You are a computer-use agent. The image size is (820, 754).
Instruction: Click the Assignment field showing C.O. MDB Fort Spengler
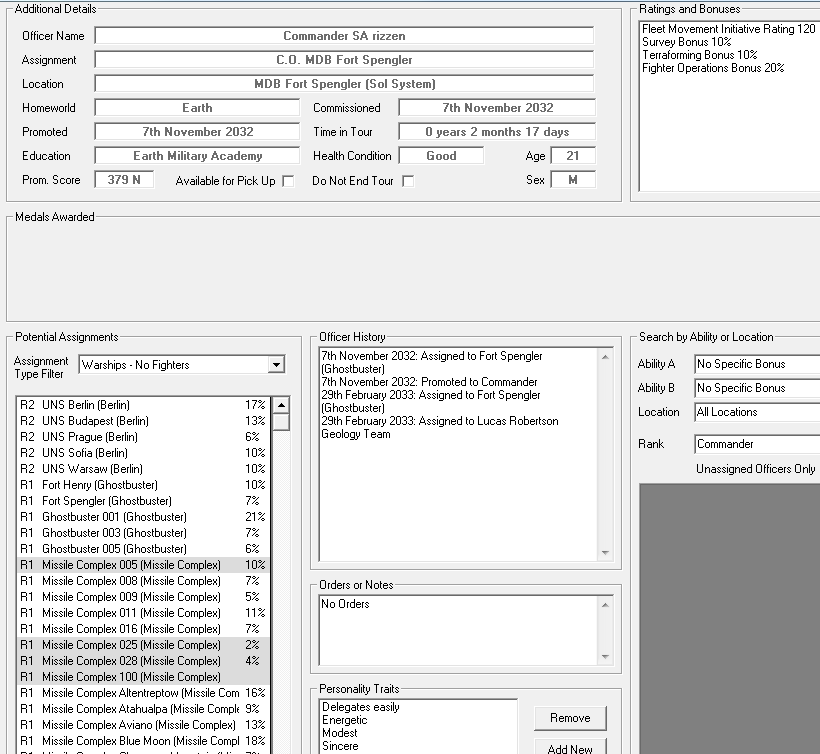tap(344, 60)
